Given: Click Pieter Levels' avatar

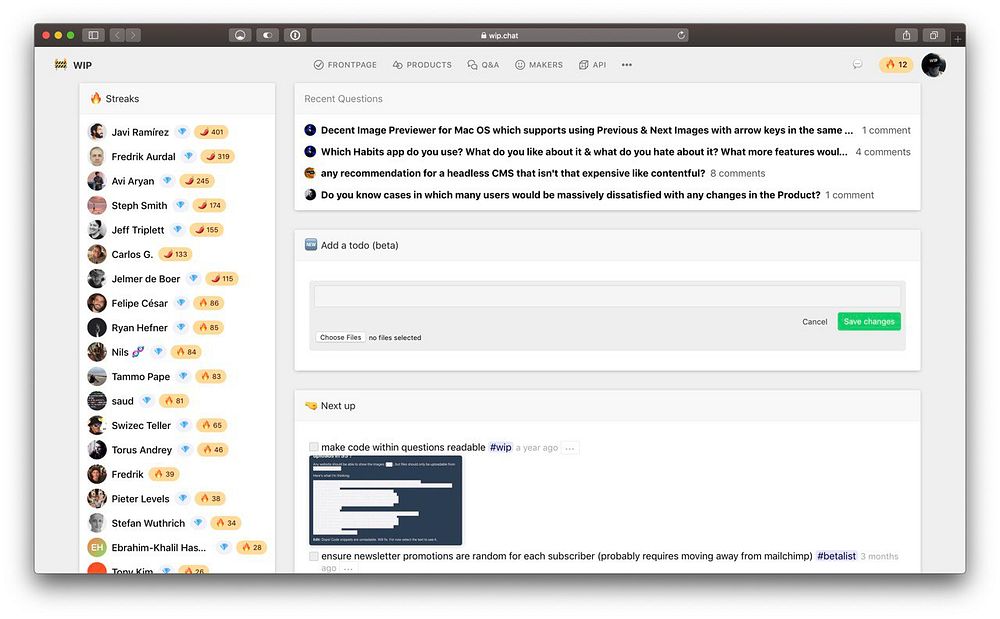Looking at the screenshot, I should [x=97, y=499].
